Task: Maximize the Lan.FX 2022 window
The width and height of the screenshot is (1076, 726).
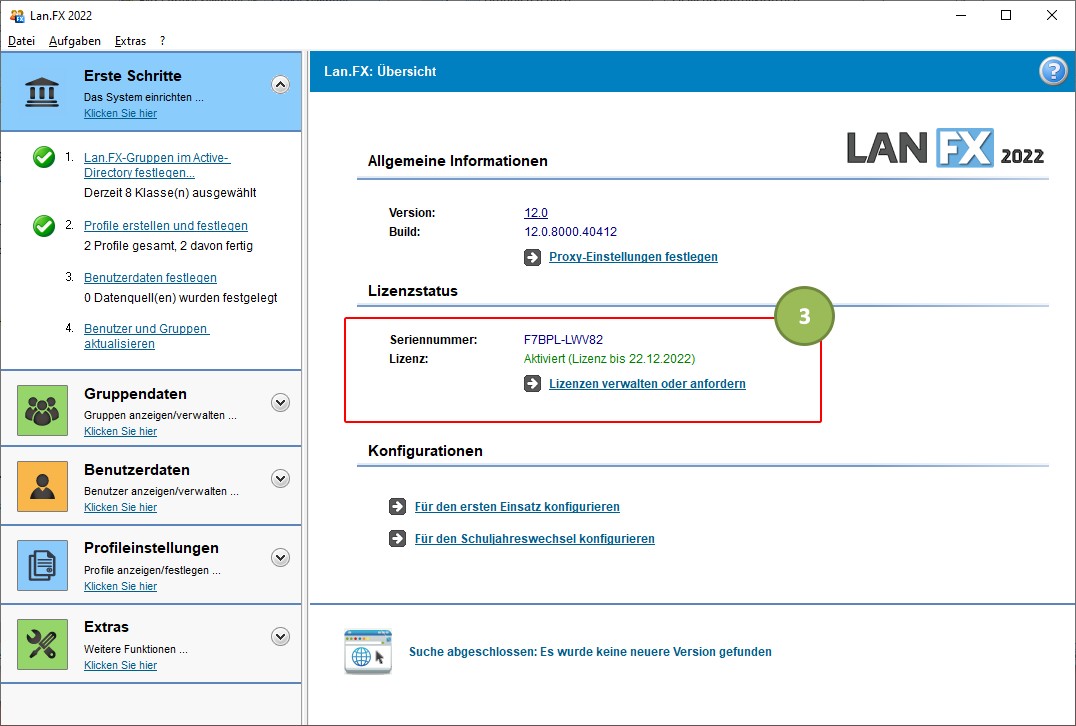Action: point(1006,15)
